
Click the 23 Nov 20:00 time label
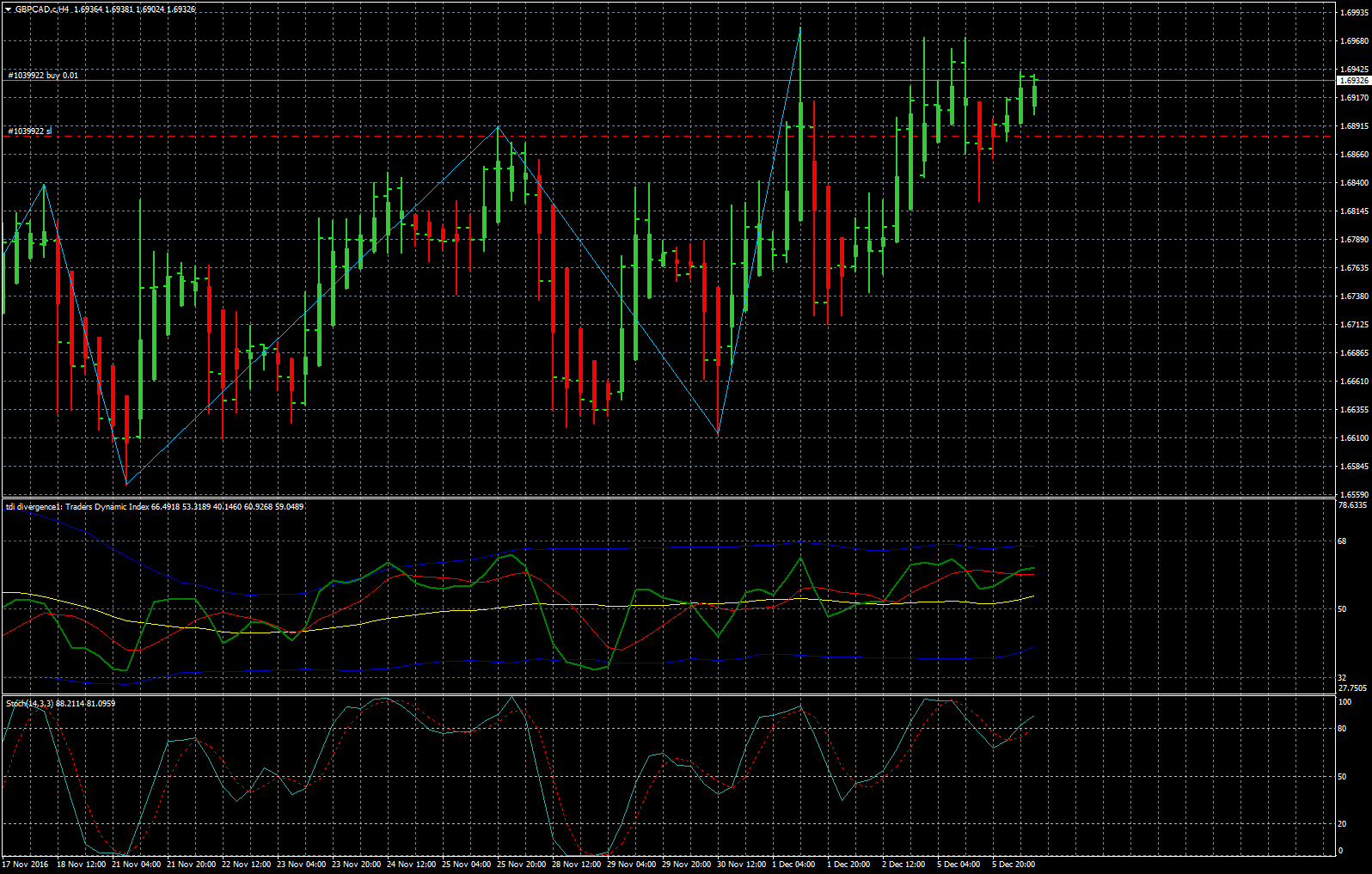coord(357,865)
